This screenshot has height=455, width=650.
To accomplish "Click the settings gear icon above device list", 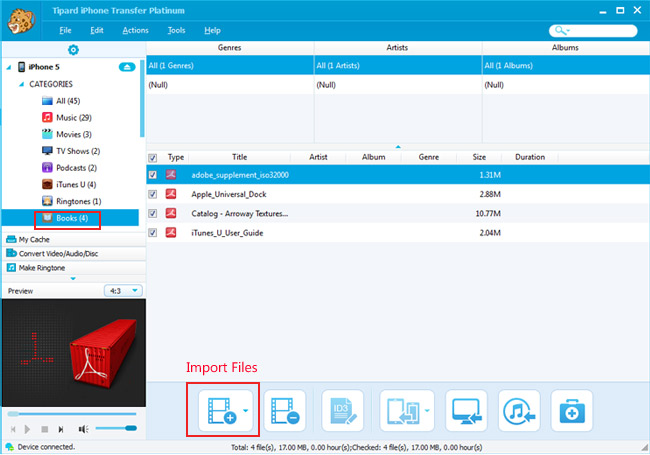I will tap(73, 50).
